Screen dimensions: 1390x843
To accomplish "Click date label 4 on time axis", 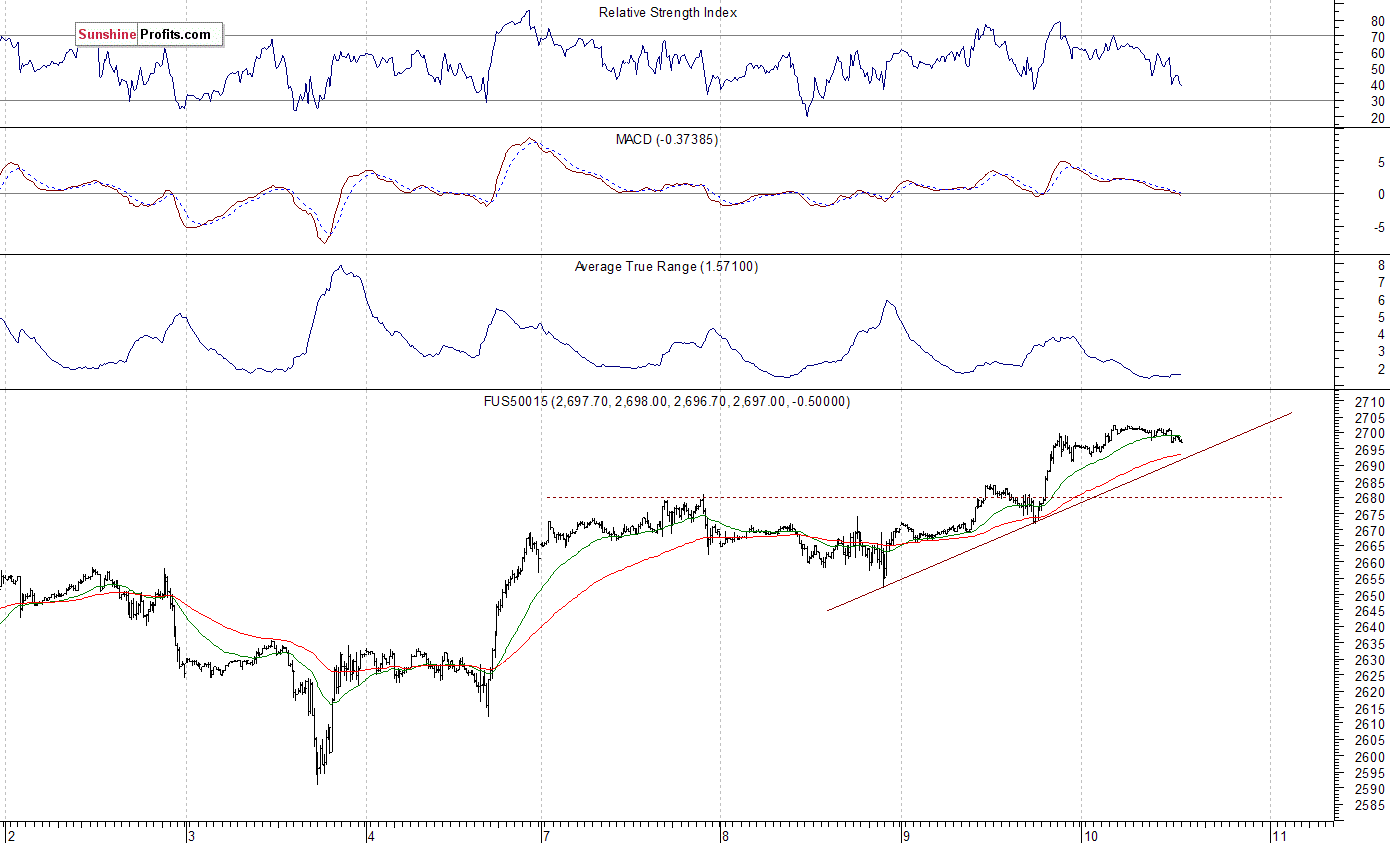I will click(x=371, y=834).
